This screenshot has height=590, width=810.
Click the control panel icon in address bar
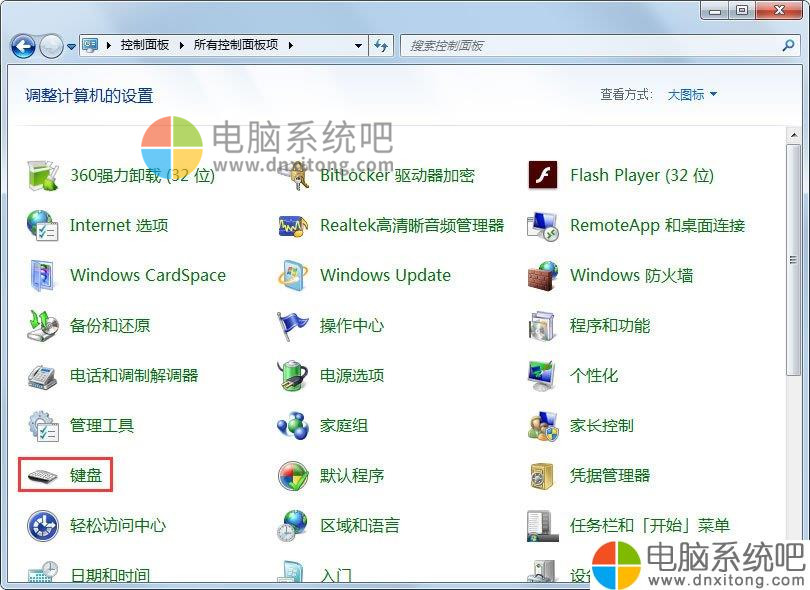pyautogui.click(x=90, y=45)
